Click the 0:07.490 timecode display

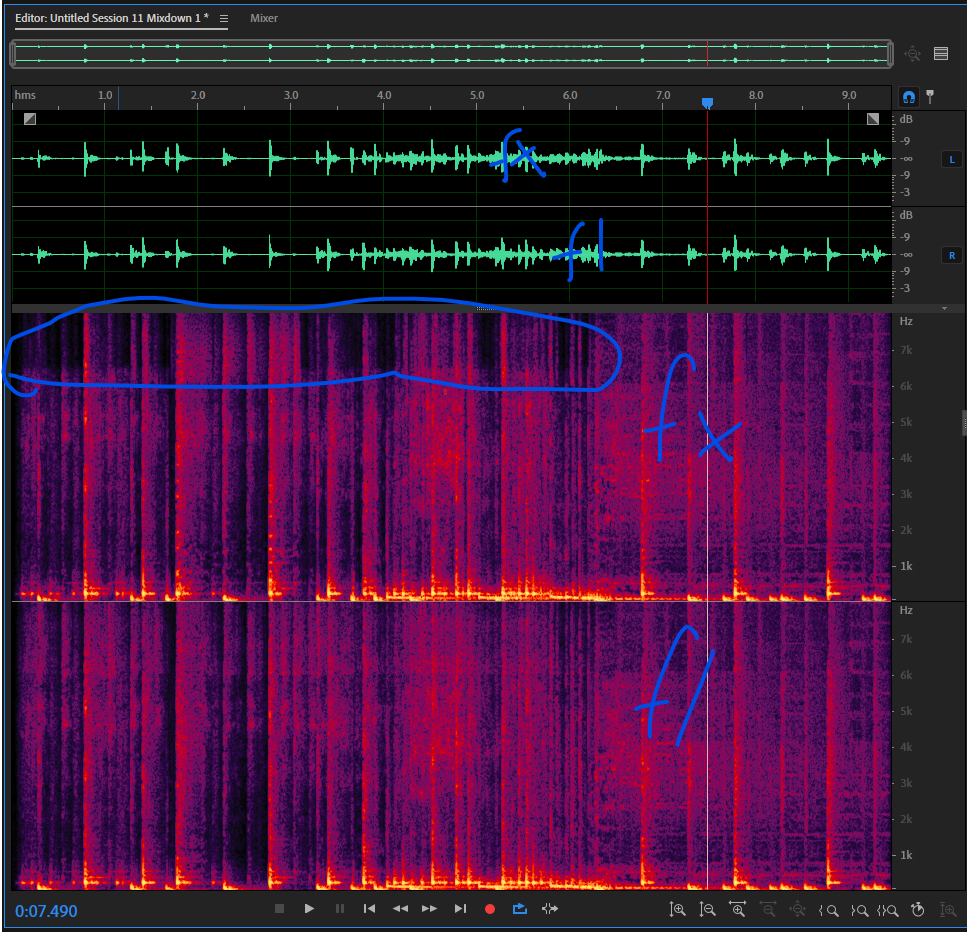click(x=46, y=911)
